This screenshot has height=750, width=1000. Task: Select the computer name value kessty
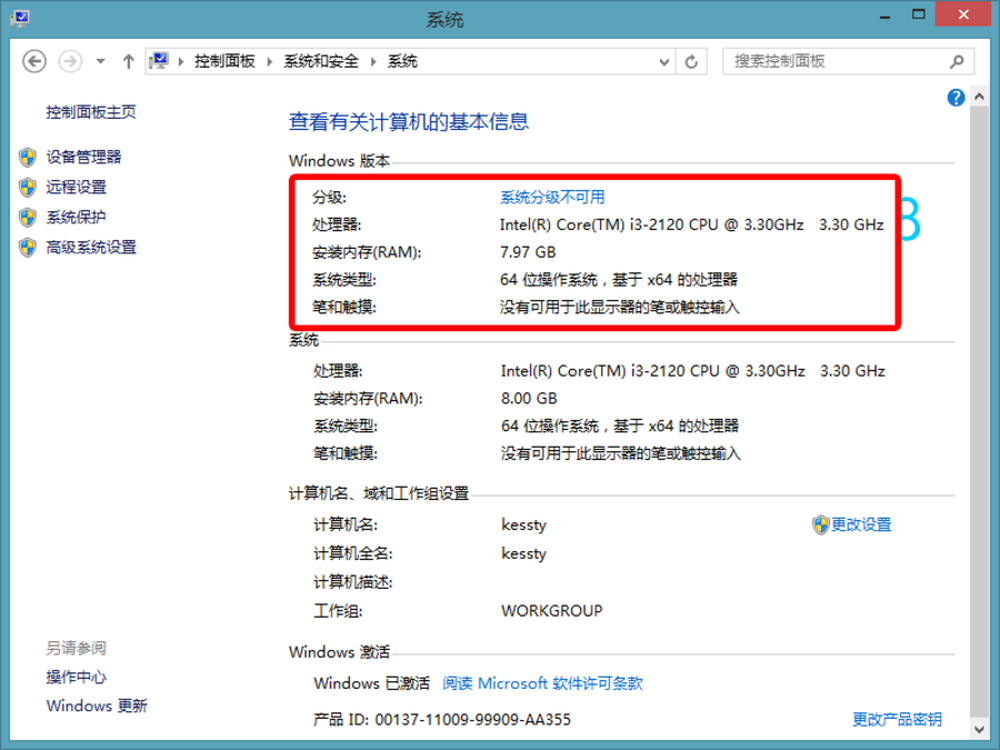pos(524,525)
